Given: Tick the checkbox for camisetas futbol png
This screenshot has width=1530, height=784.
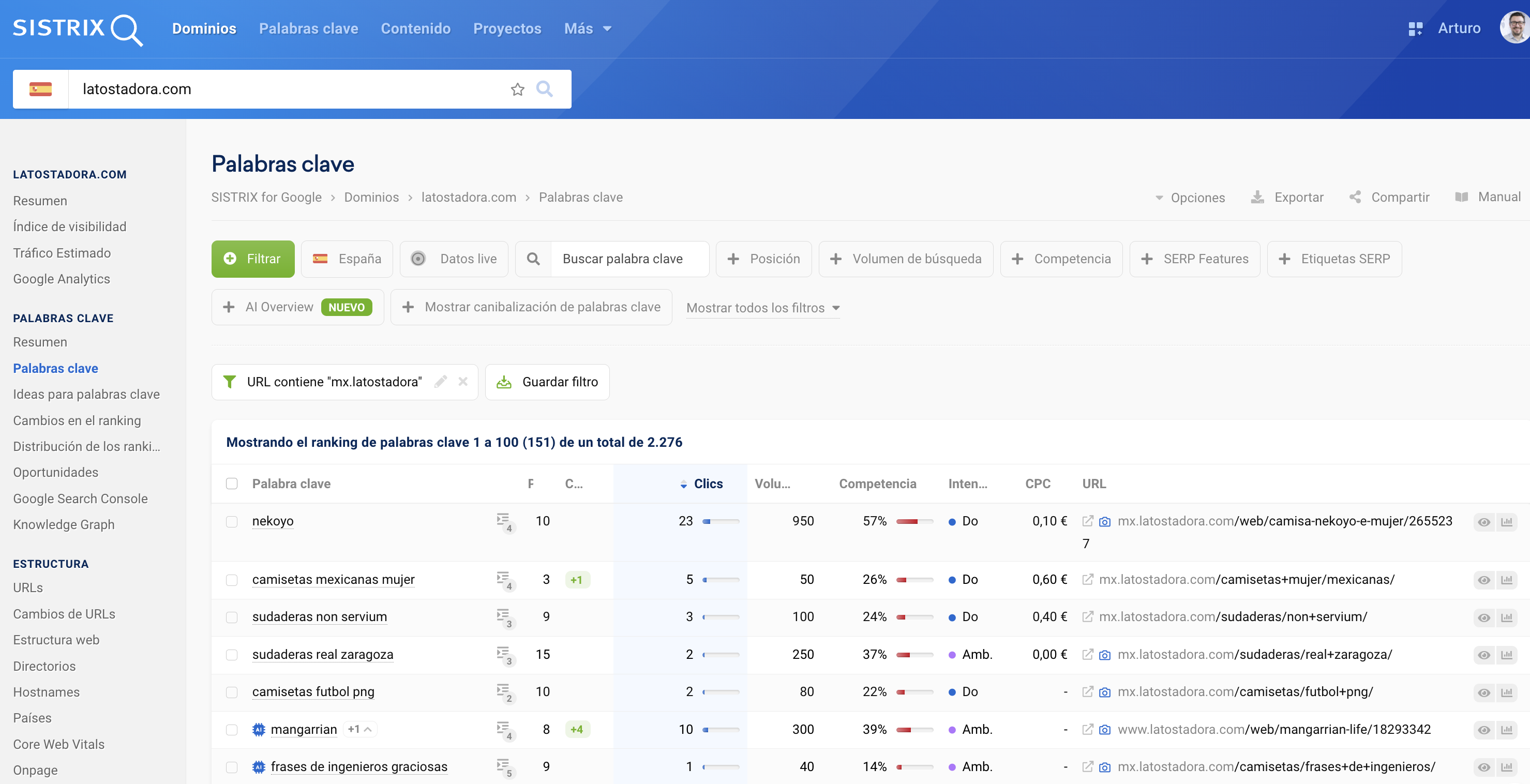Looking at the screenshot, I should pos(232,692).
